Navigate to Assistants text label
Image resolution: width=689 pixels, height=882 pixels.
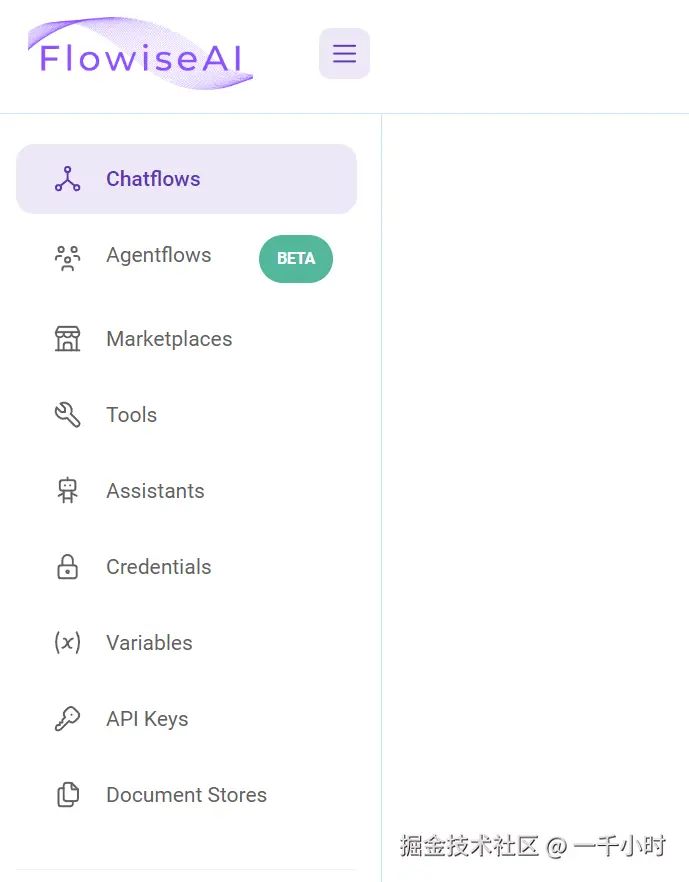(x=155, y=491)
